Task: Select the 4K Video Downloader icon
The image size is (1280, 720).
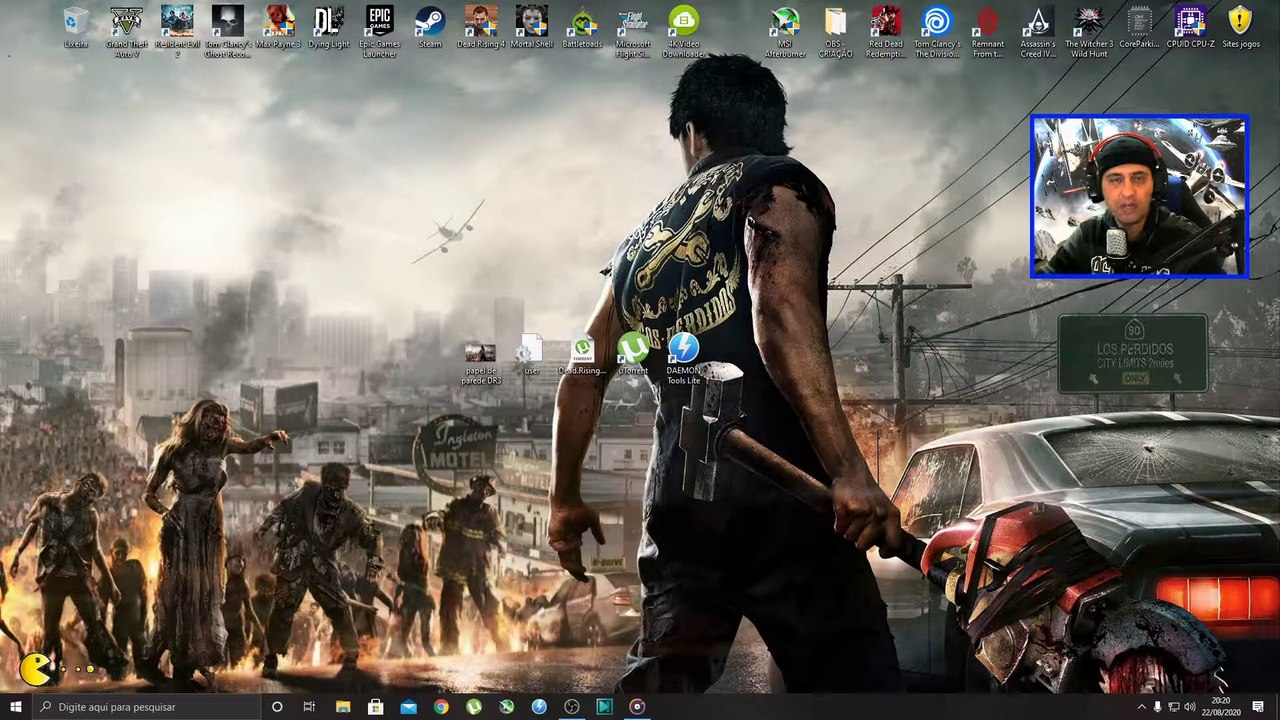Action: point(684,31)
